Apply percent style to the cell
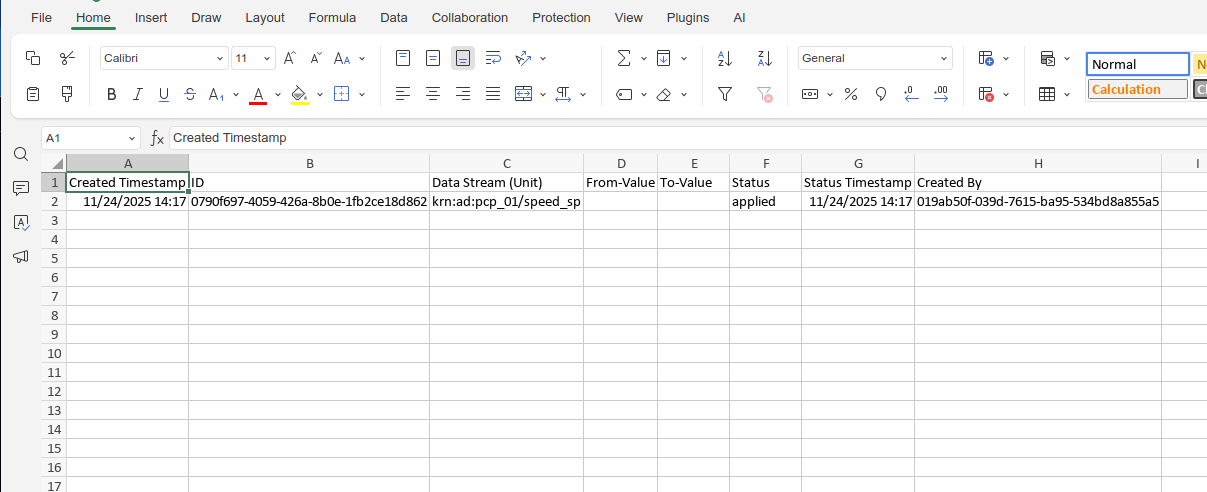This screenshot has height=492, width=1207. pyautogui.click(x=851, y=94)
